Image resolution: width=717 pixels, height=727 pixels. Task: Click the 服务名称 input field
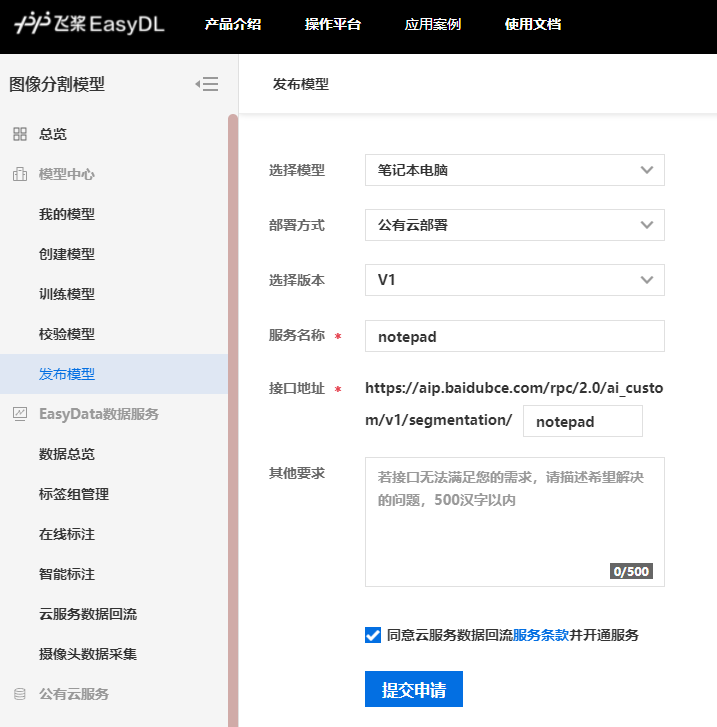(x=514, y=337)
